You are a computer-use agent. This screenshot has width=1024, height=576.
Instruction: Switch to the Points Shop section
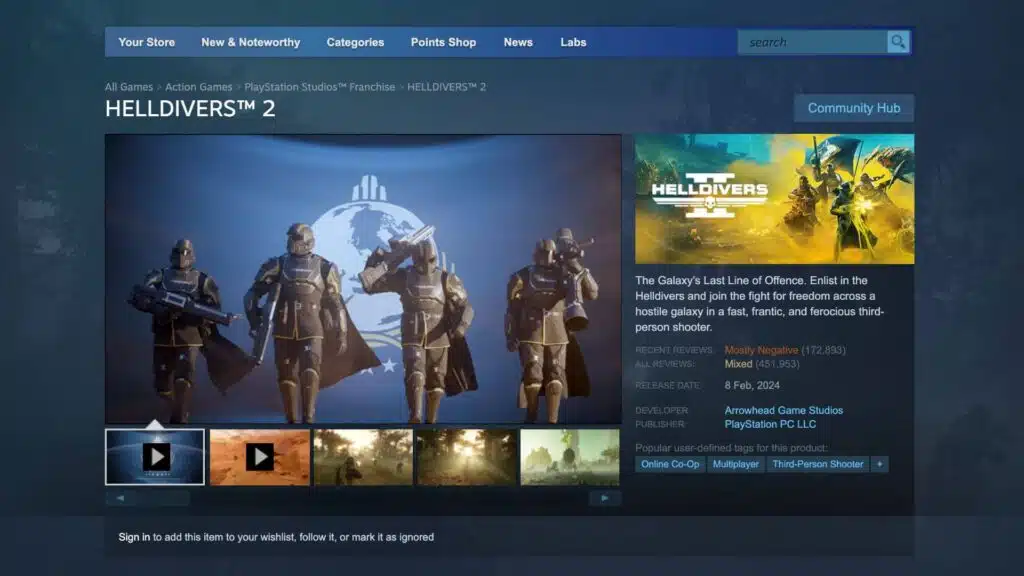click(x=442, y=42)
